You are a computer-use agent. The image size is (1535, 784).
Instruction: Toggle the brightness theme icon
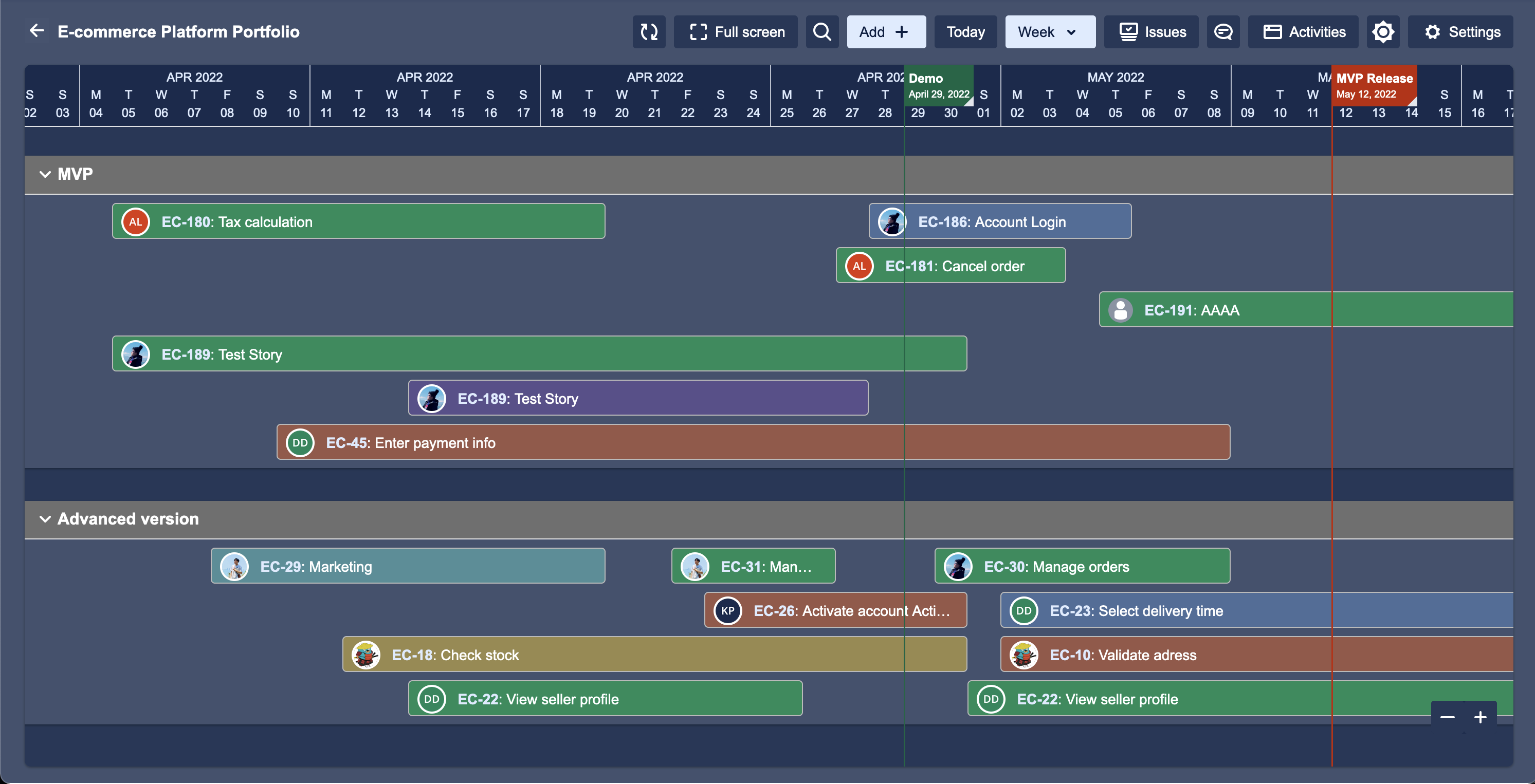tap(1382, 32)
